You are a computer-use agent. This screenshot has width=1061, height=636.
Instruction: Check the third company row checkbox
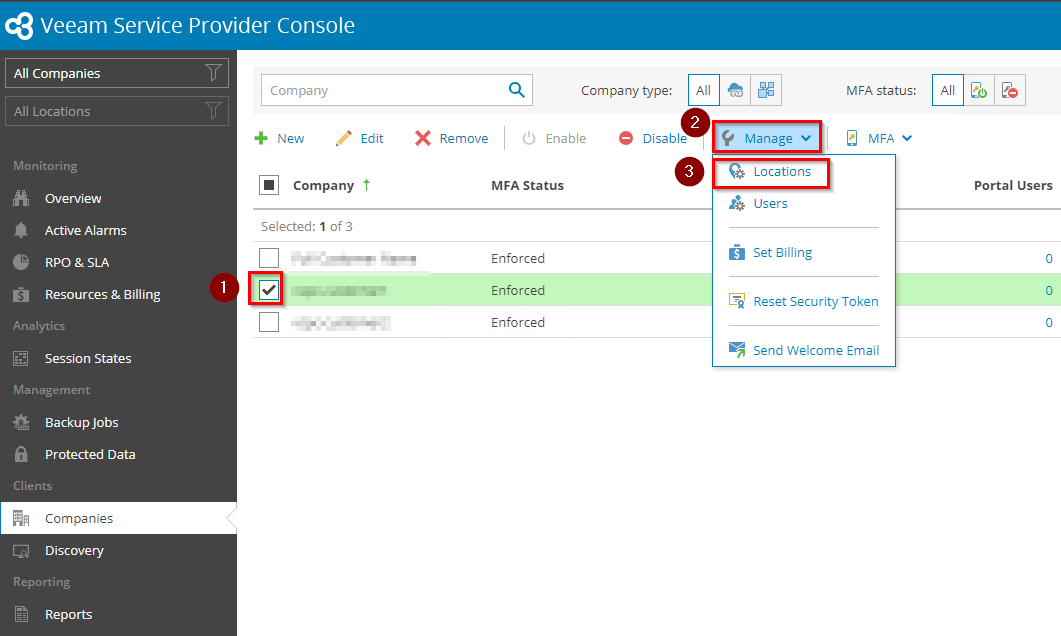click(269, 322)
